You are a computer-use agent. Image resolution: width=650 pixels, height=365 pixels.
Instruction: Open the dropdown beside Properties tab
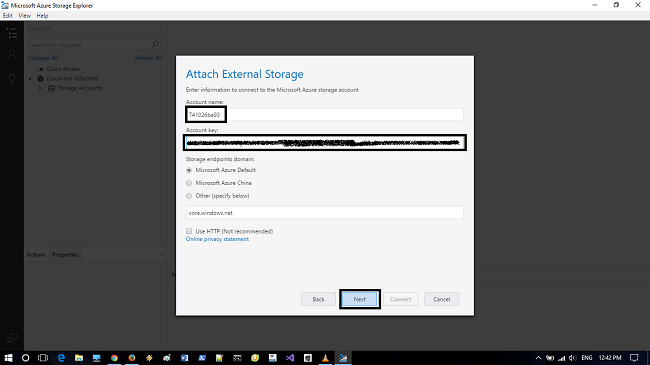point(162,255)
